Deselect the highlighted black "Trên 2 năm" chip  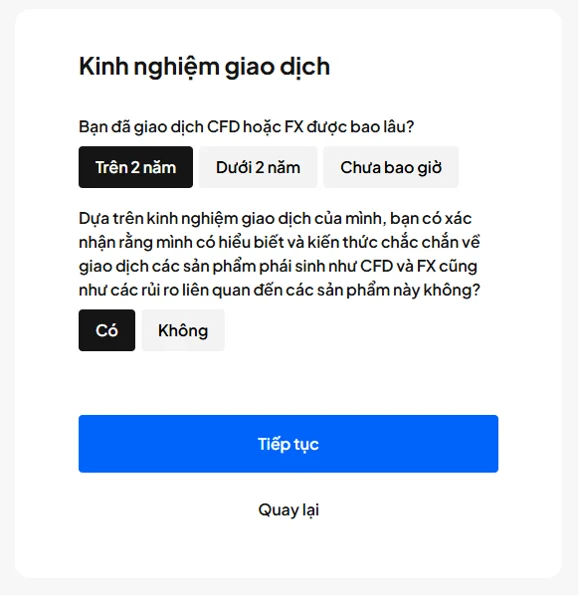point(136,168)
